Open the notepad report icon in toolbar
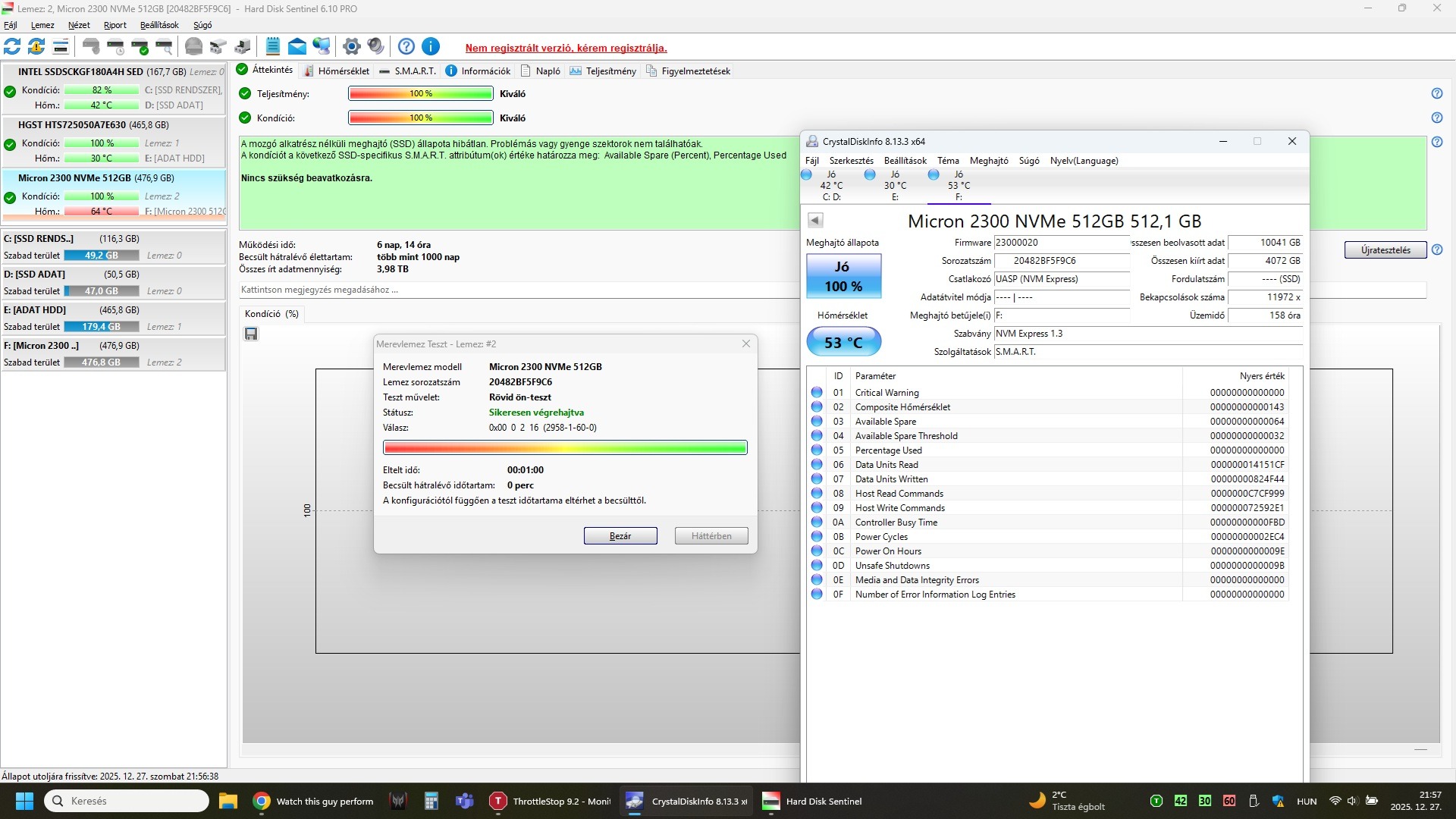The height and width of the screenshot is (819, 1456). pyautogui.click(x=273, y=47)
